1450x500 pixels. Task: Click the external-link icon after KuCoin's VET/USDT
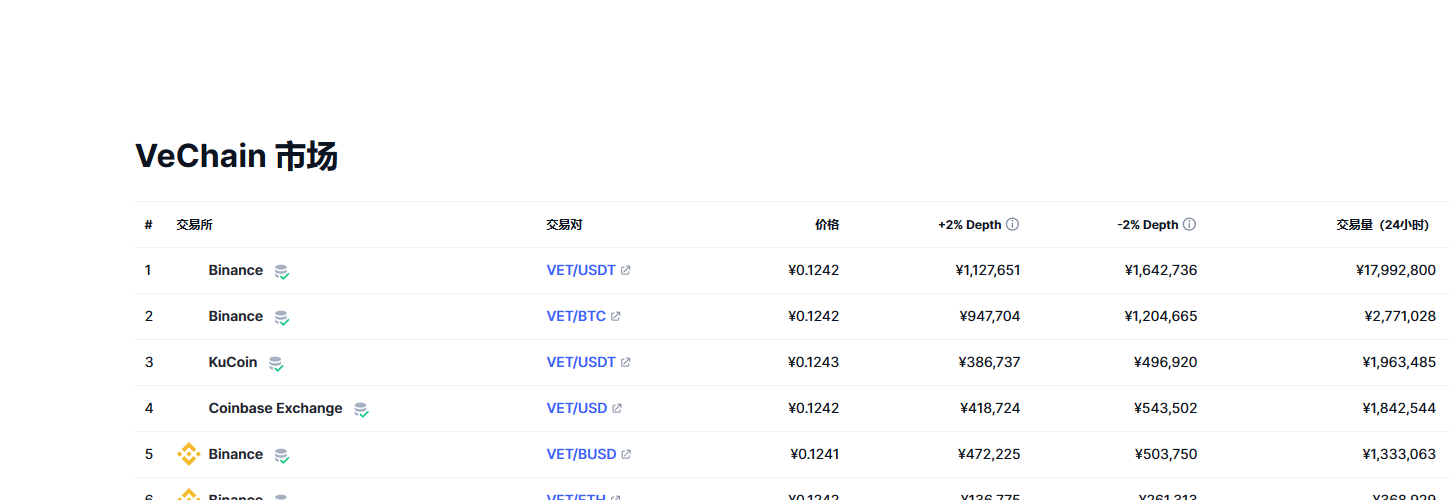(x=626, y=362)
